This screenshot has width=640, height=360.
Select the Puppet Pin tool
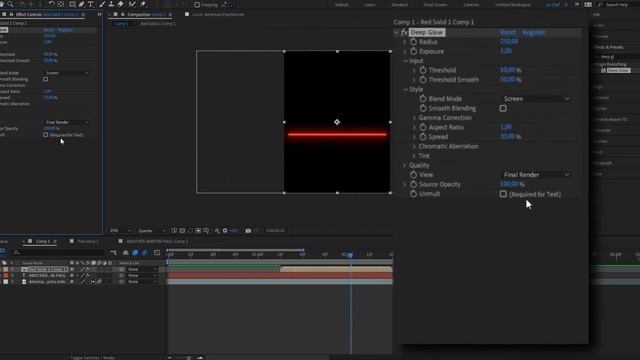click(x=143, y=4)
